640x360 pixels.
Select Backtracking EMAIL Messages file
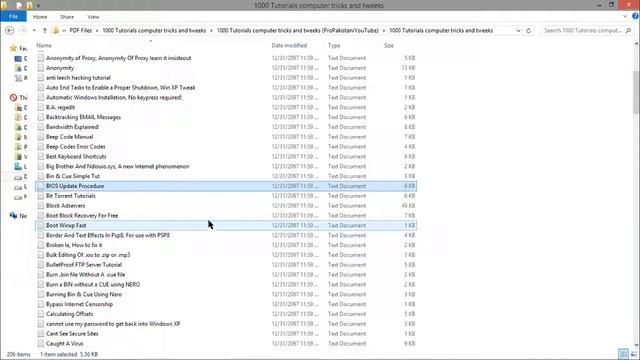click(x=83, y=117)
